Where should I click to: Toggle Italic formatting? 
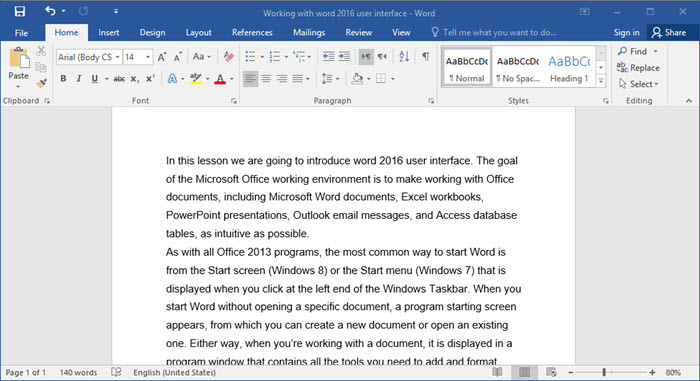click(79, 79)
